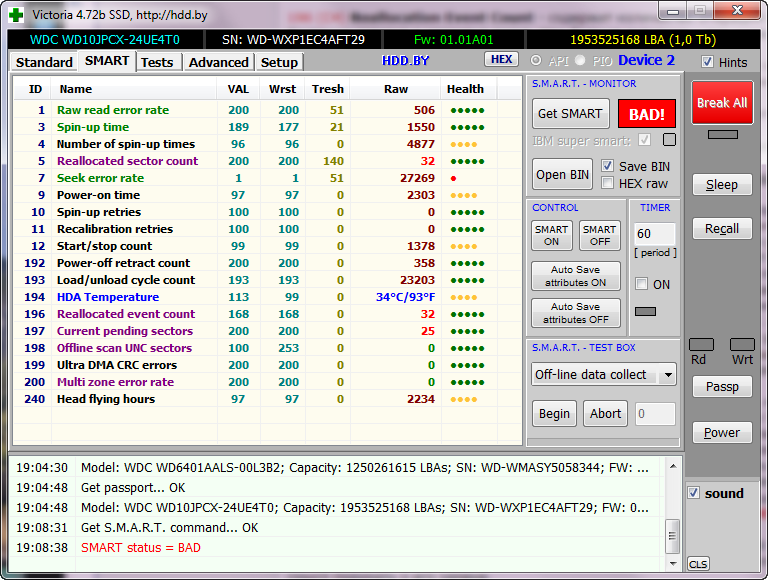The image size is (768, 580).
Task: Turn SMART OFF in Control panel
Action: point(599,236)
